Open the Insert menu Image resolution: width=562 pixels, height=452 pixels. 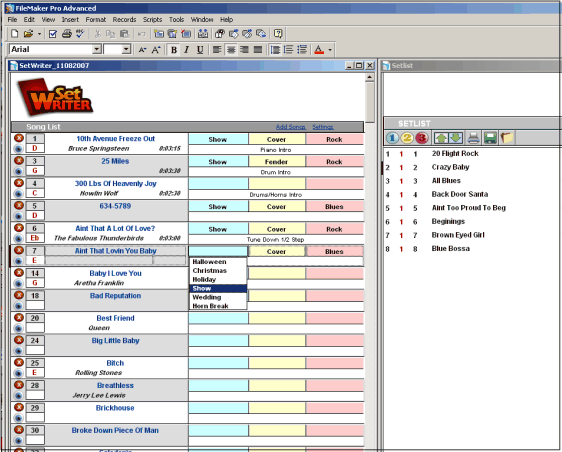[x=70, y=19]
